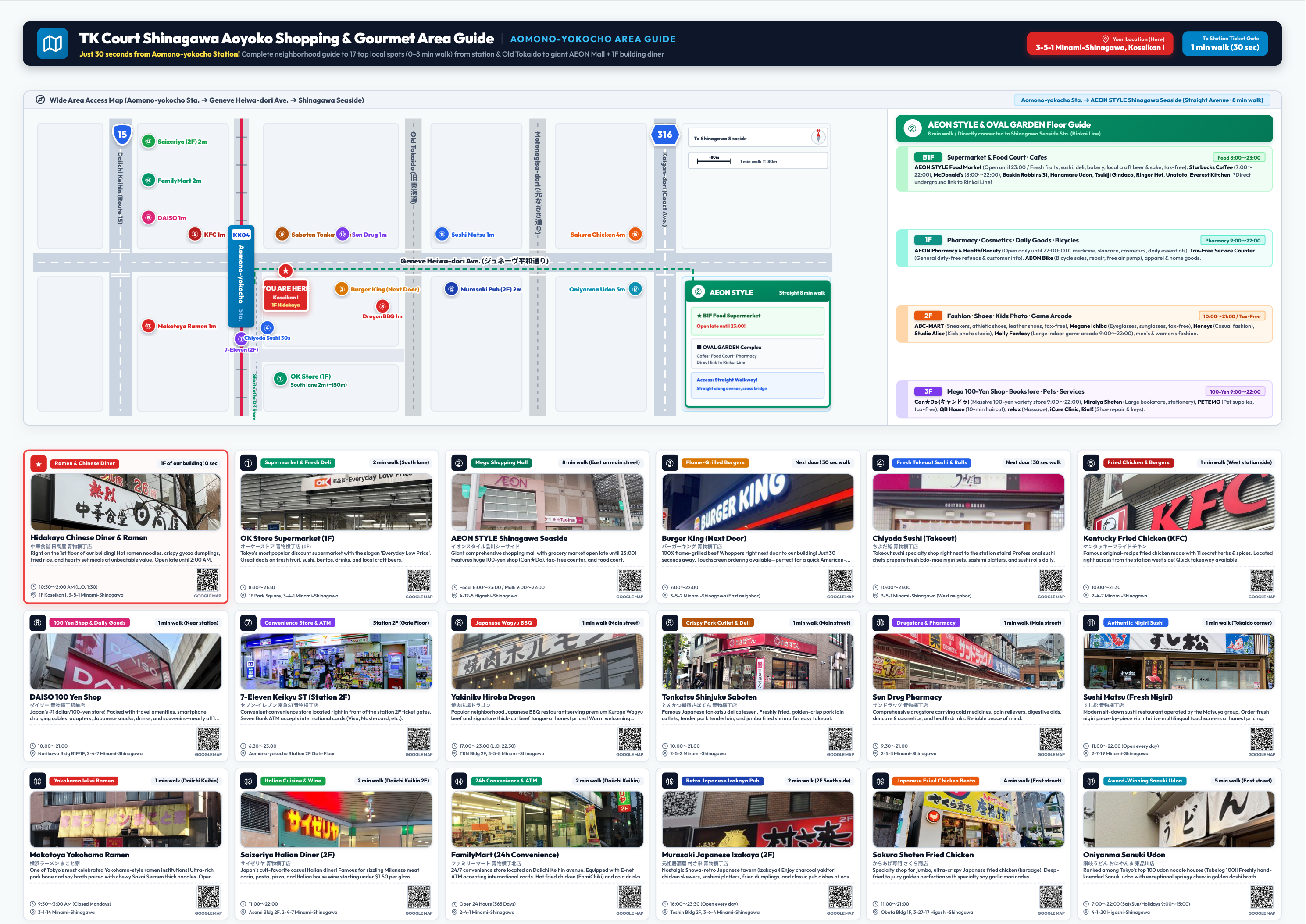Image resolution: width=1306 pixels, height=924 pixels.
Task: Click the Retro Japanese Izakaya Pub category tag
Action: click(722, 781)
